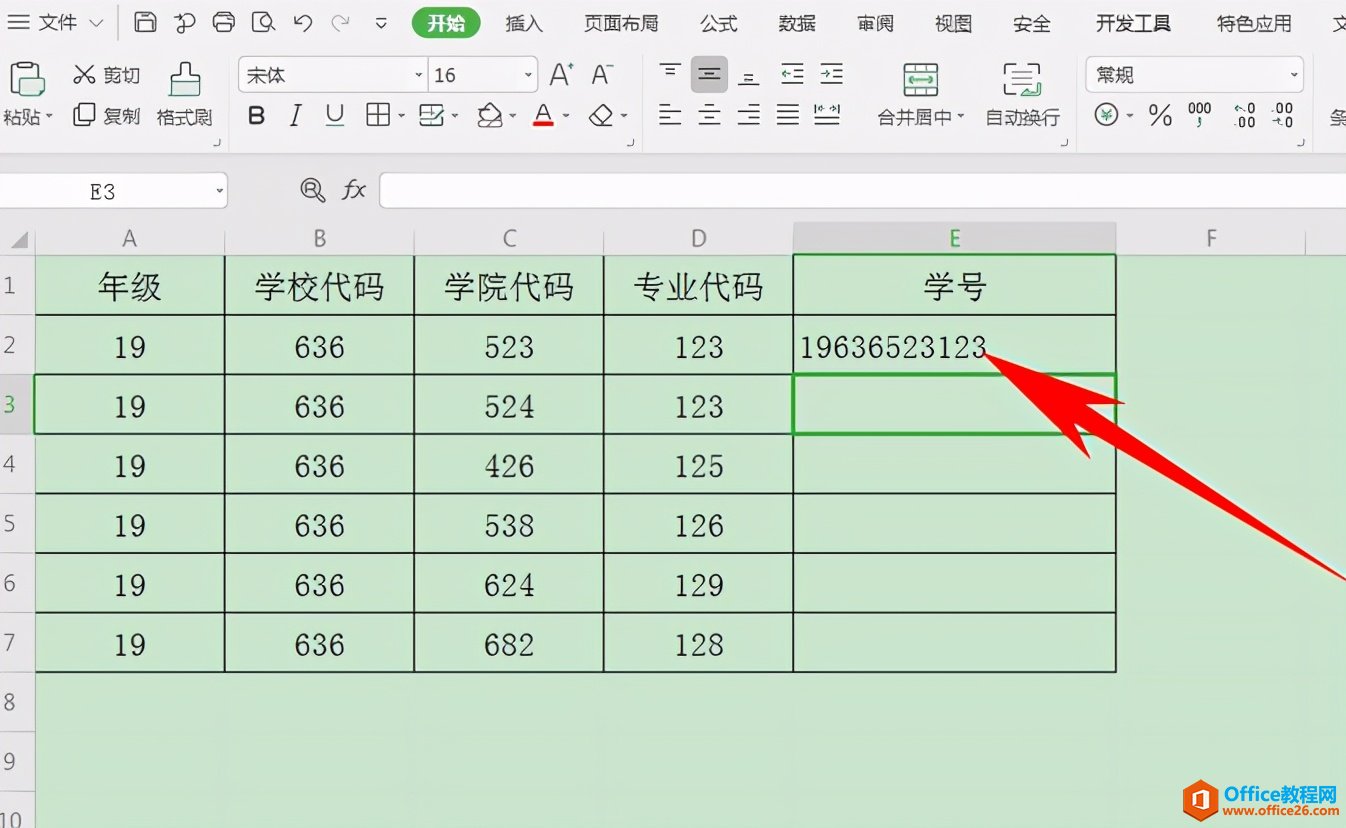Switch to the 特色应用 tab
The height and width of the screenshot is (828, 1346).
tap(1254, 23)
